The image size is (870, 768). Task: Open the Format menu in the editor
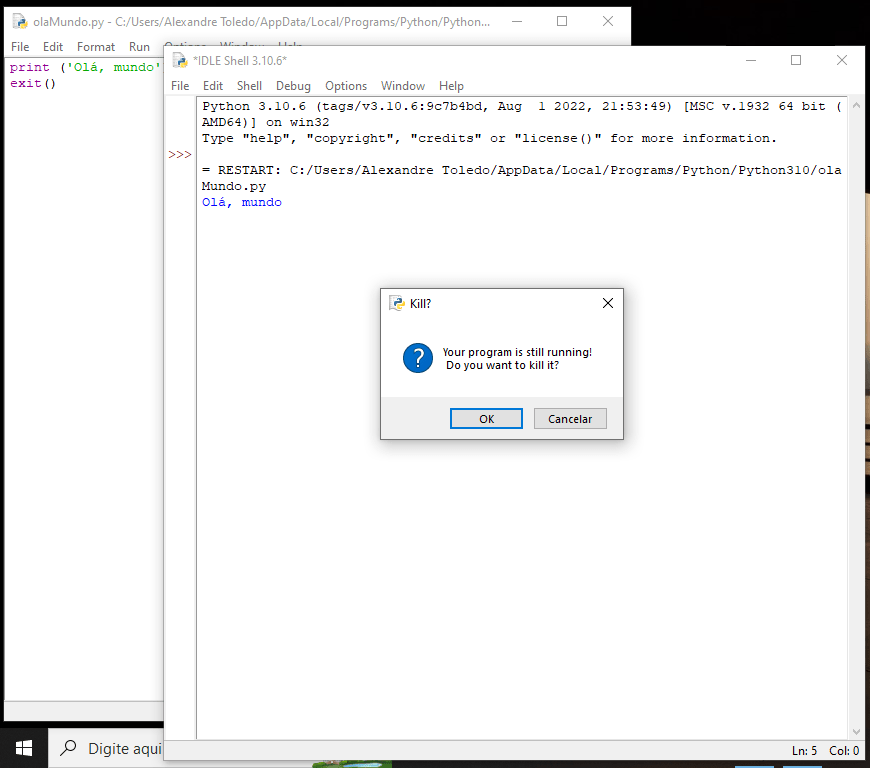tap(96, 47)
